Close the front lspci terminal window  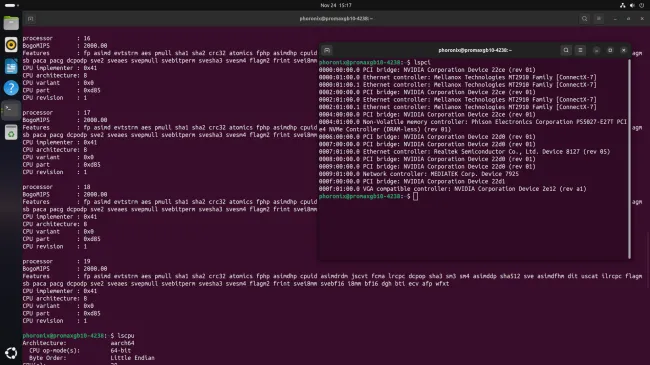[x=623, y=50]
